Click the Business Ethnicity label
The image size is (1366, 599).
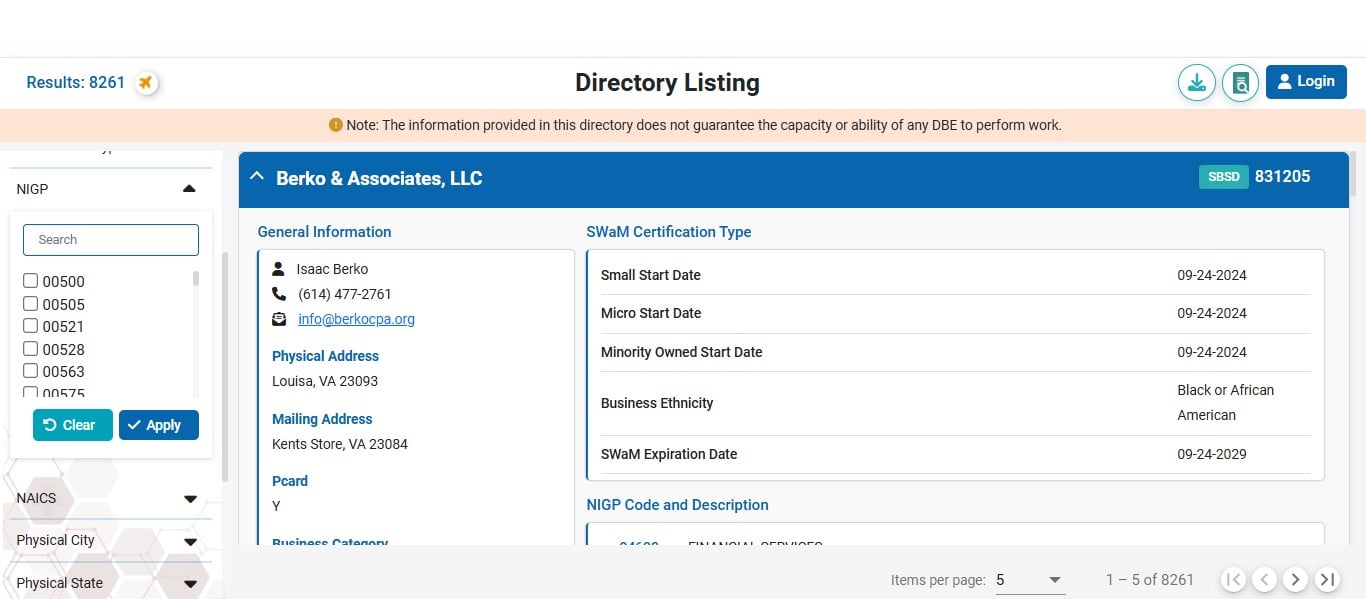click(657, 403)
